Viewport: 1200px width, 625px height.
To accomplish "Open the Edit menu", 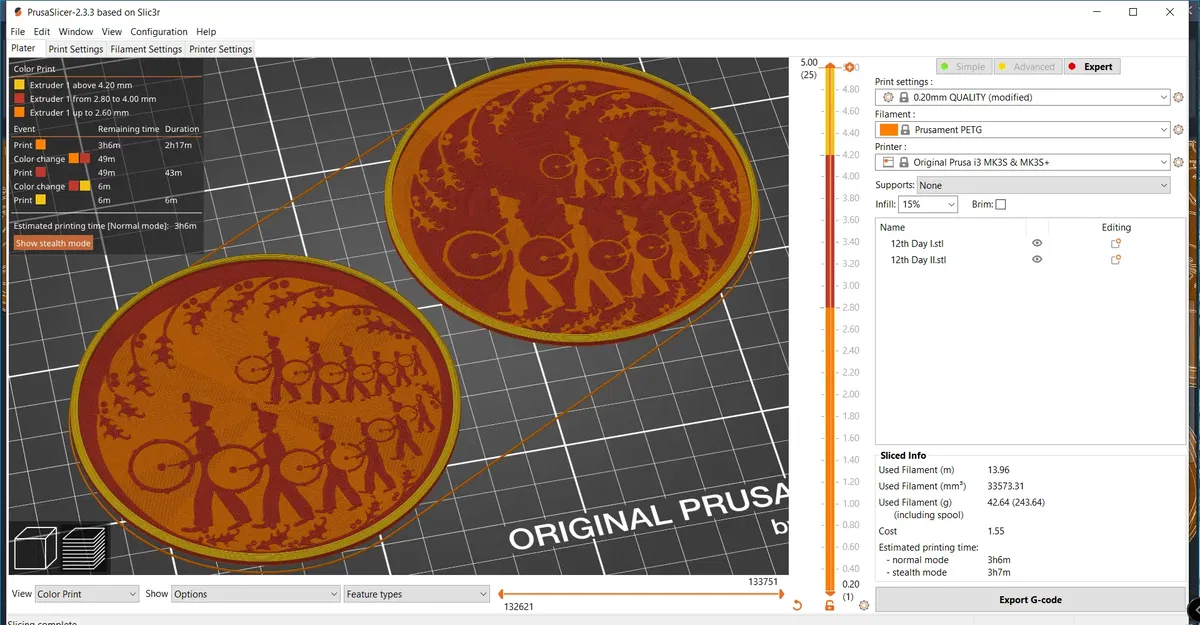I will coord(41,32).
